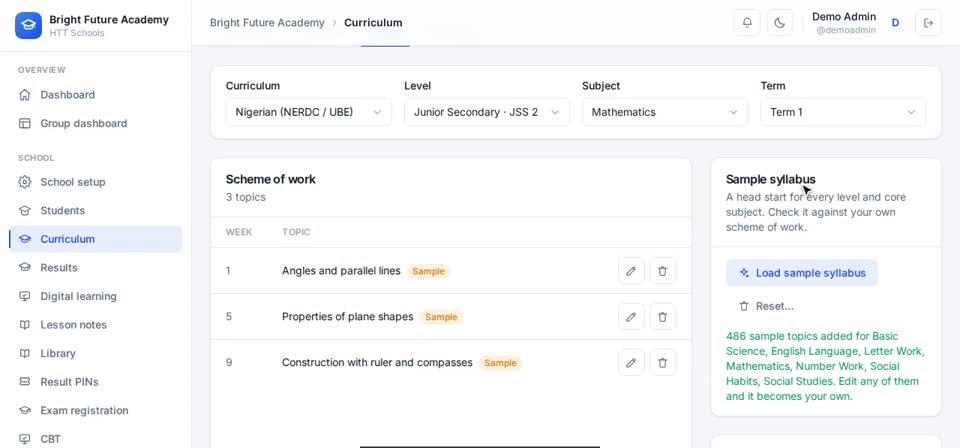Delete Construction with ruler and compasses topic

point(662,363)
